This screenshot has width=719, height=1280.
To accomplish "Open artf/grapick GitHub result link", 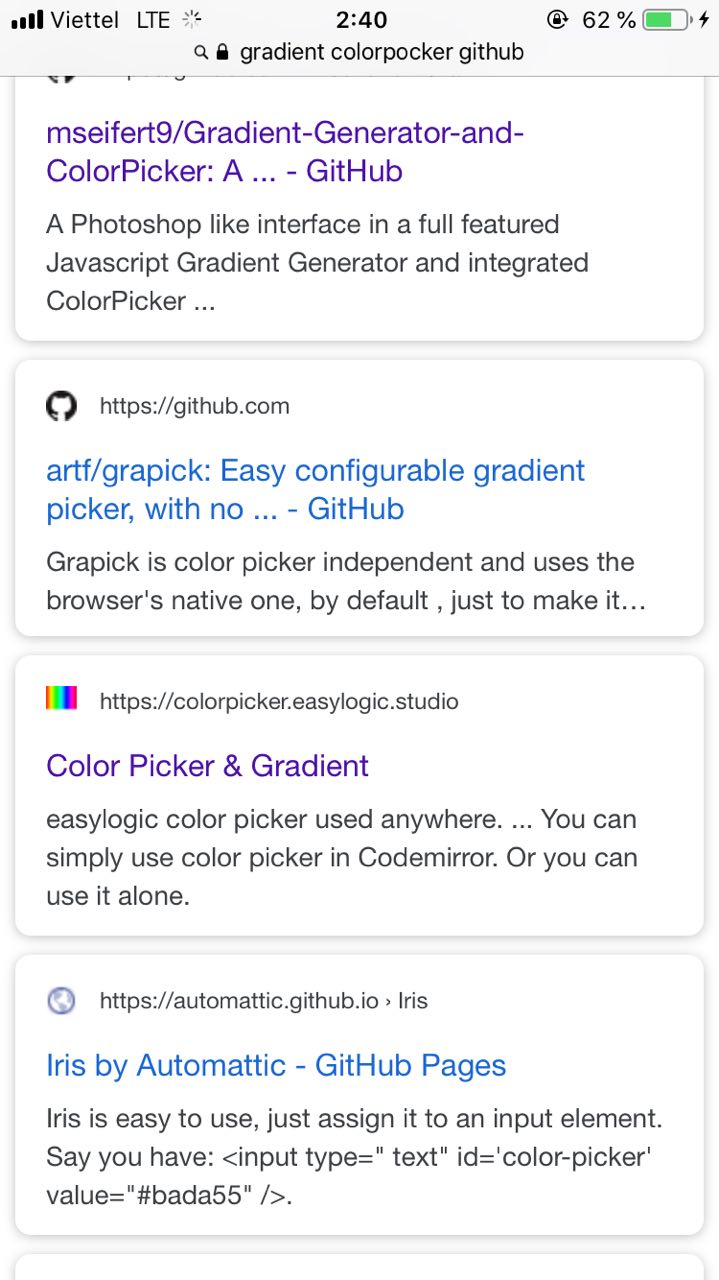I will [x=315, y=490].
